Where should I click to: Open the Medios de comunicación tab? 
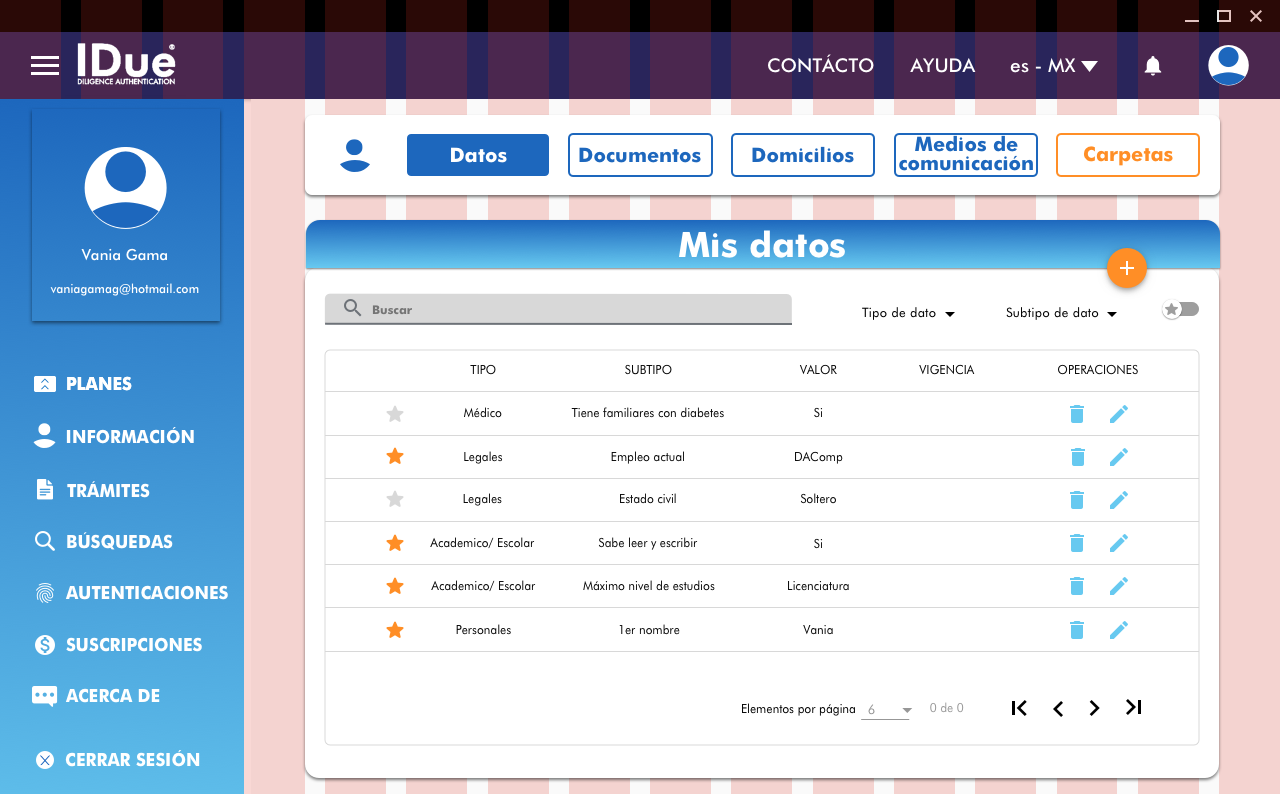(965, 155)
